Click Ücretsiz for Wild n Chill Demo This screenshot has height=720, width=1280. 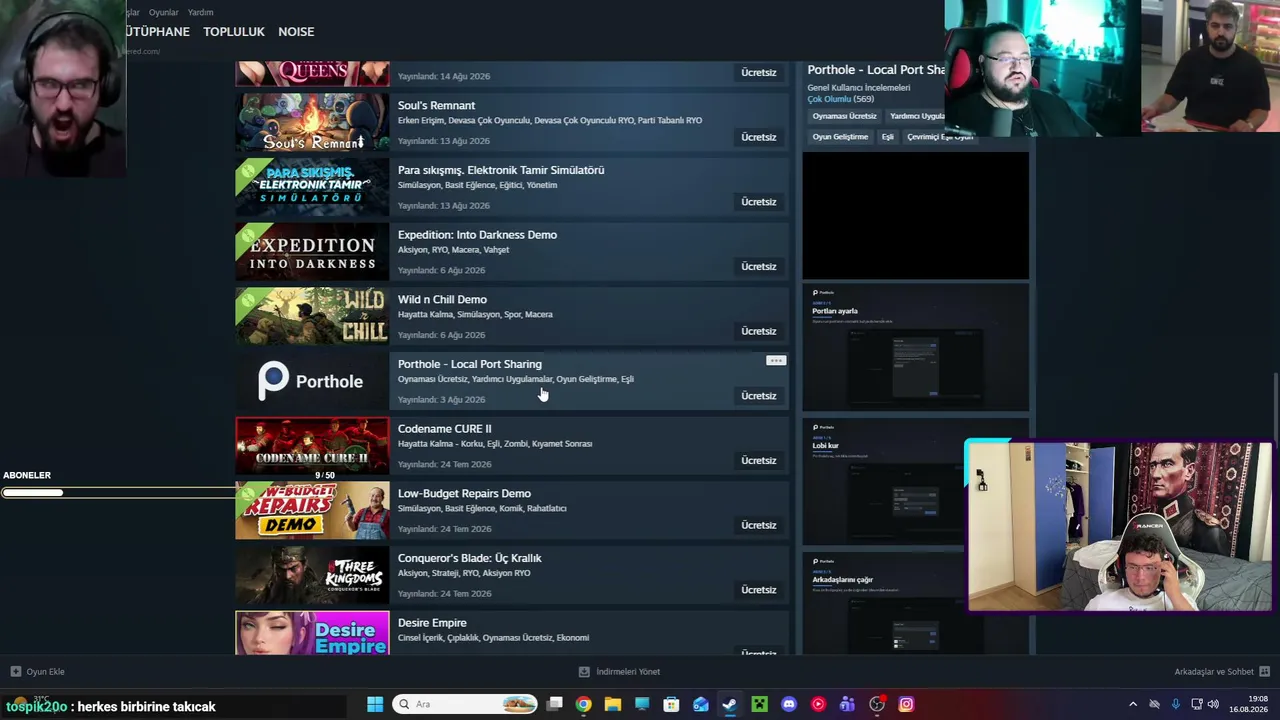pyautogui.click(x=759, y=331)
